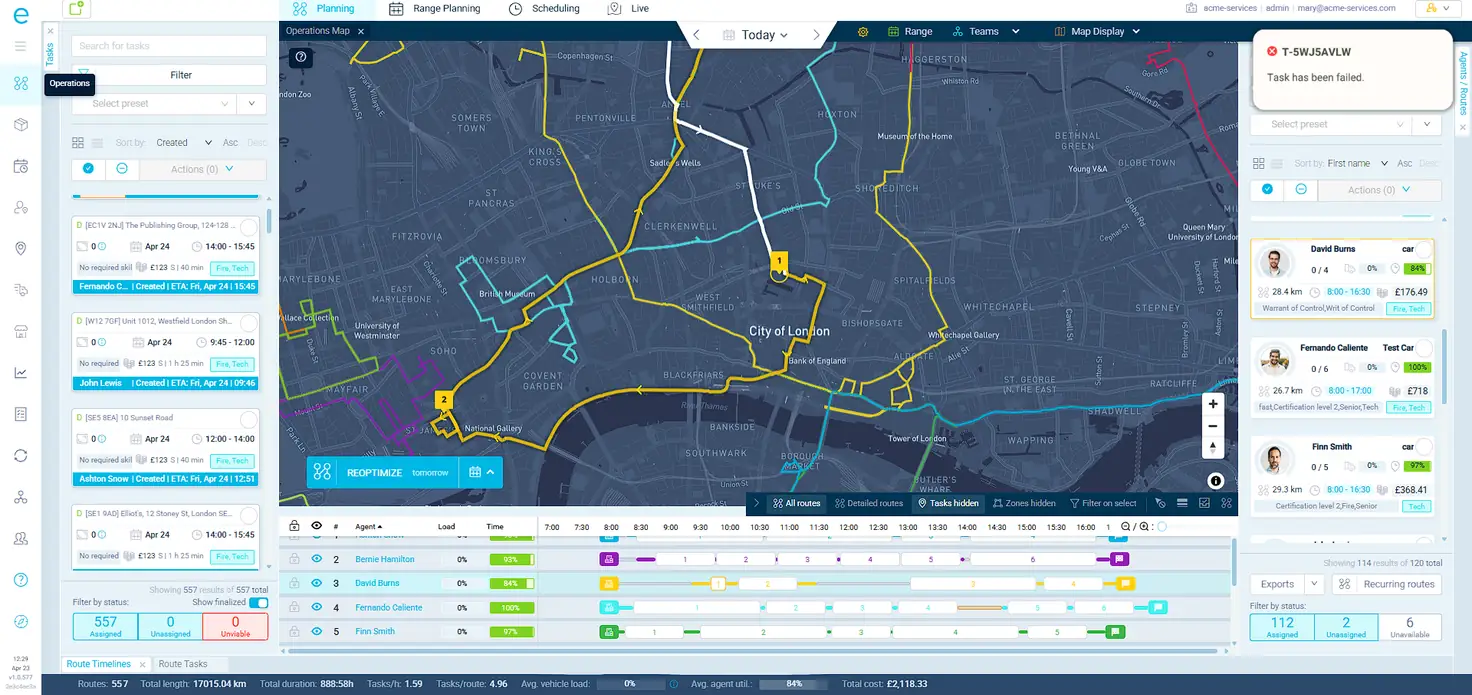Image resolution: width=1472 pixels, height=695 pixels.
Task: Click the green add task icon
Action: click(x=75, y=8)
